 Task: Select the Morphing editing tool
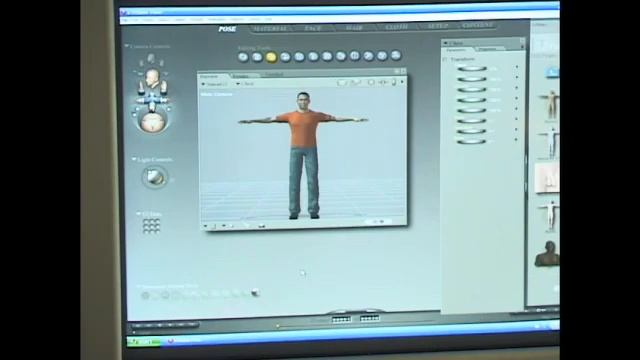tap(382, 56)
